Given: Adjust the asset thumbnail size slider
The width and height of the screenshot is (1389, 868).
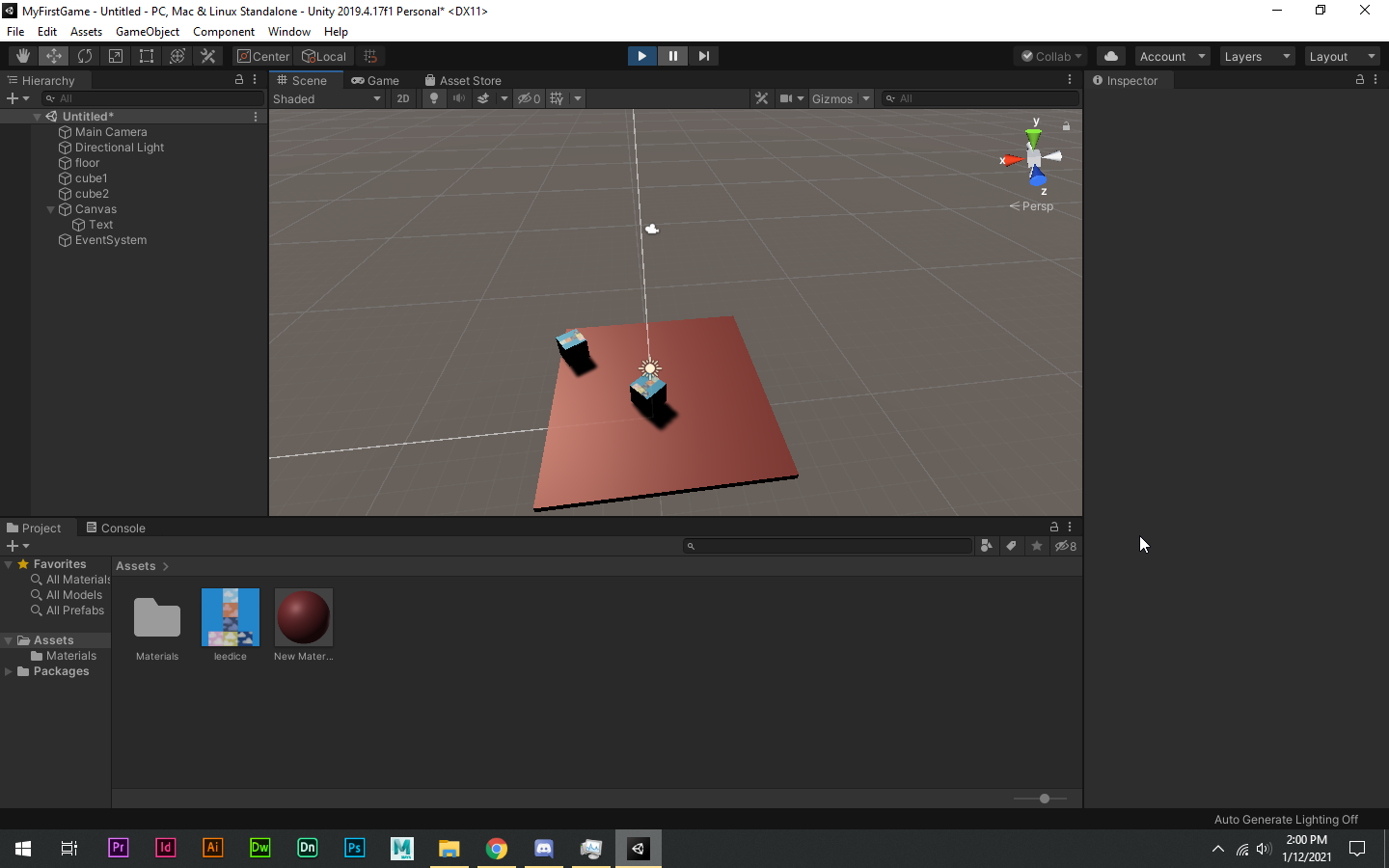Looking at the screenshot, I should [x=1044, y=799].
